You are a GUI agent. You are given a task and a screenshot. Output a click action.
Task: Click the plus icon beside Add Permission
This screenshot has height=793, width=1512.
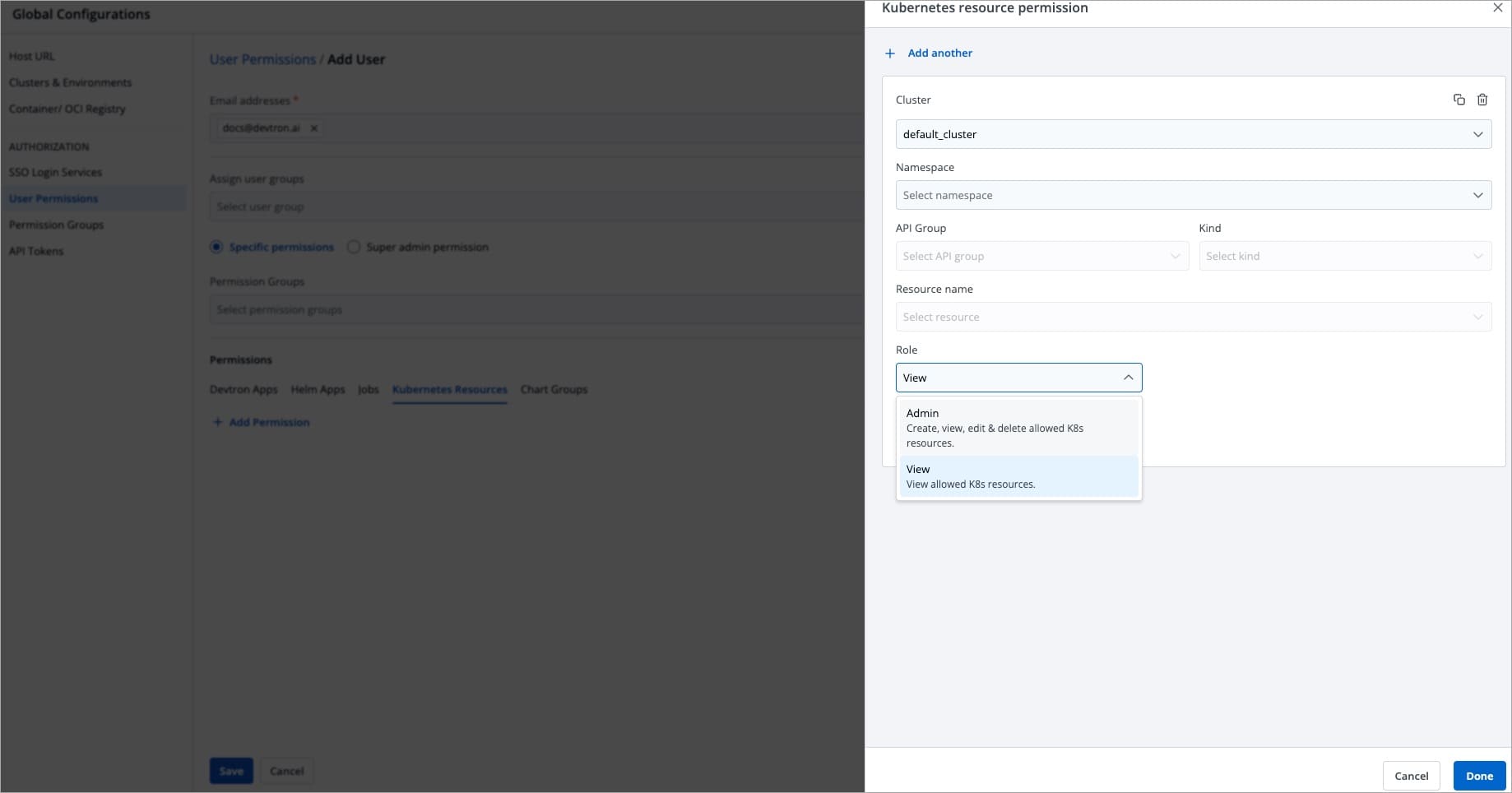click(218, 422)
